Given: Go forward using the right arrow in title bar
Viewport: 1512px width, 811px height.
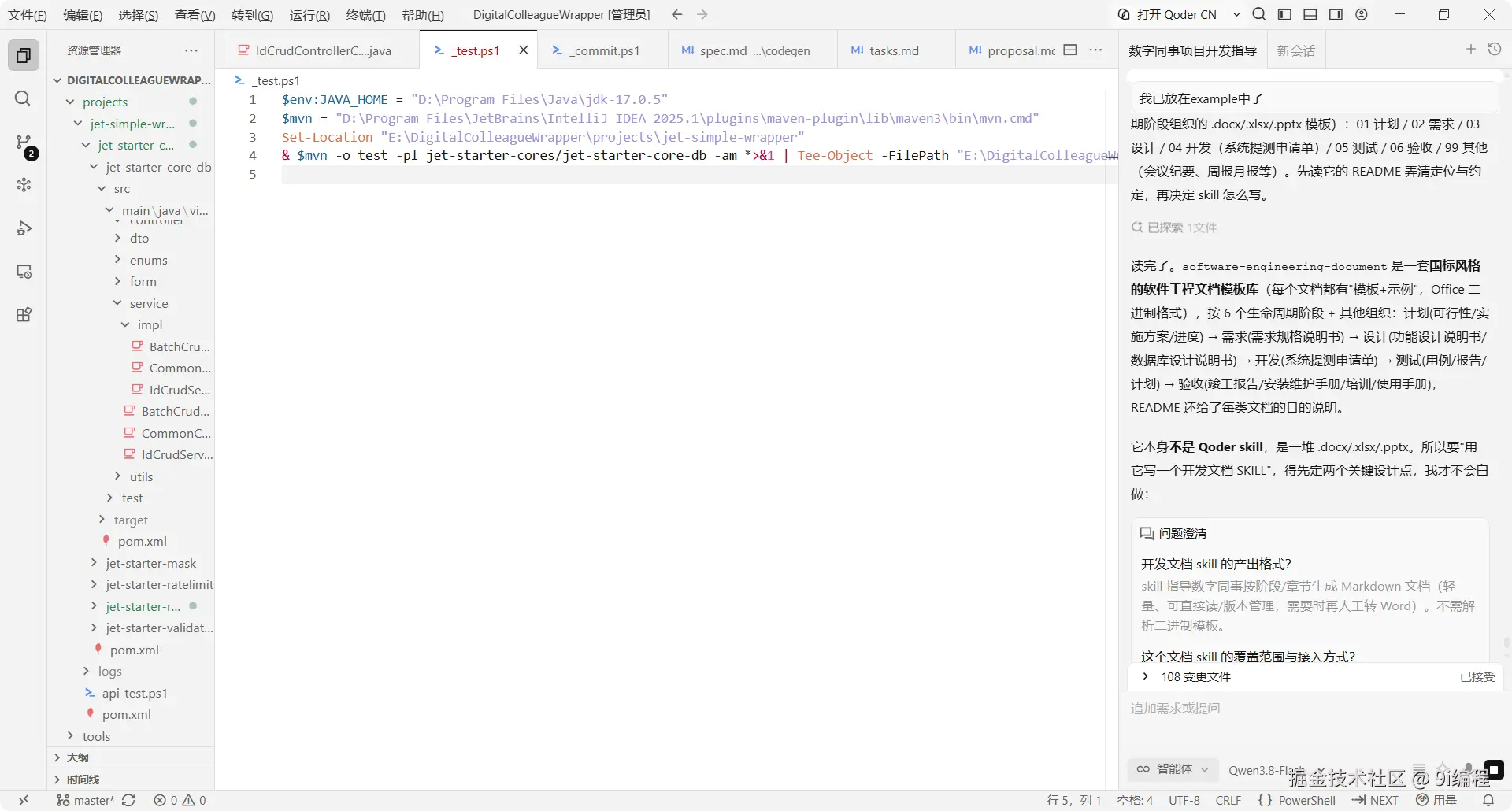Looking at the screenshot, I should [702, 14].
